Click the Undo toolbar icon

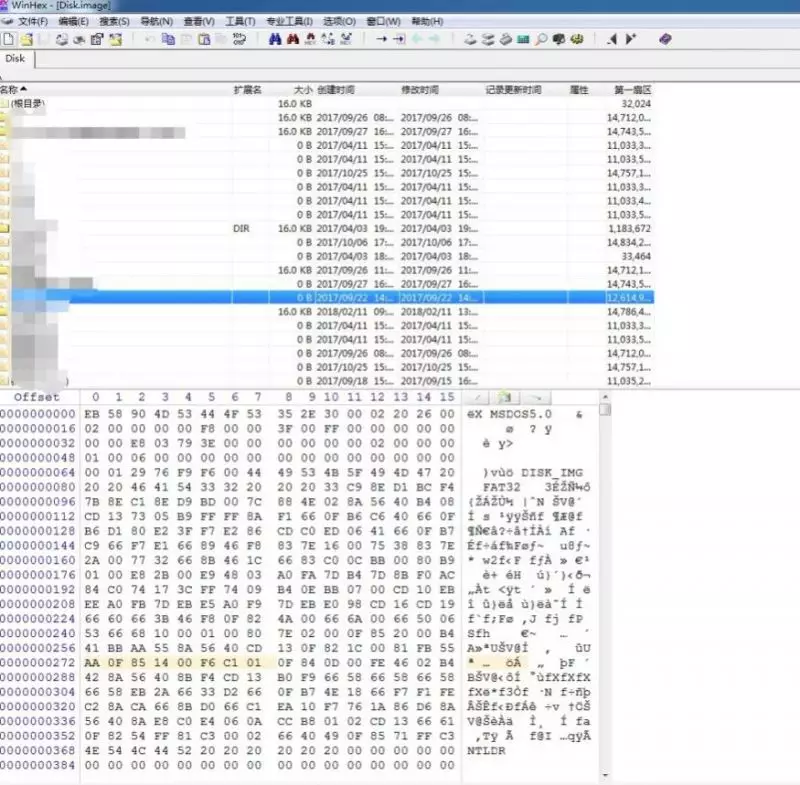point(150,39)
